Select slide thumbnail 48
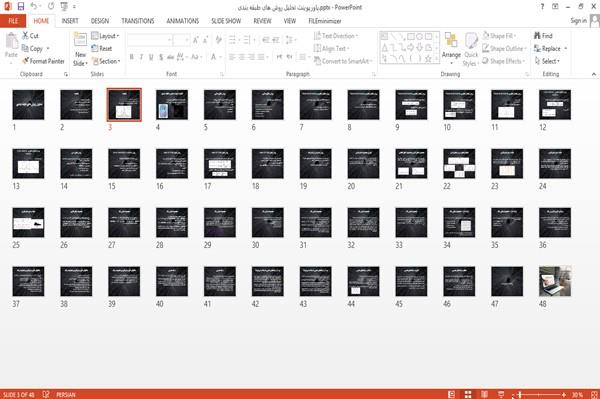600x399 pixels. click(x=555, y=282)
